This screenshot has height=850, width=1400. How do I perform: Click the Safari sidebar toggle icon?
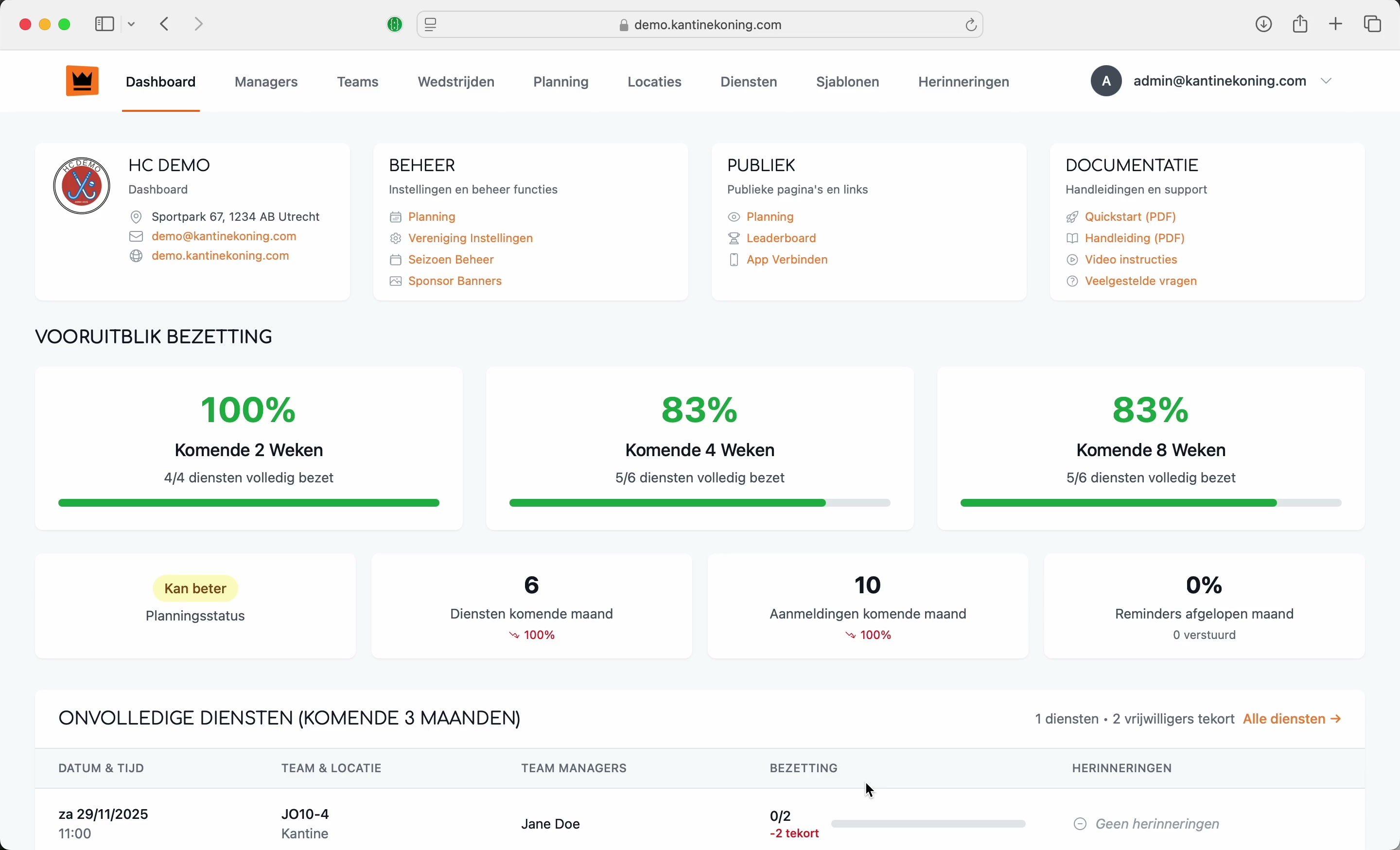105,24
